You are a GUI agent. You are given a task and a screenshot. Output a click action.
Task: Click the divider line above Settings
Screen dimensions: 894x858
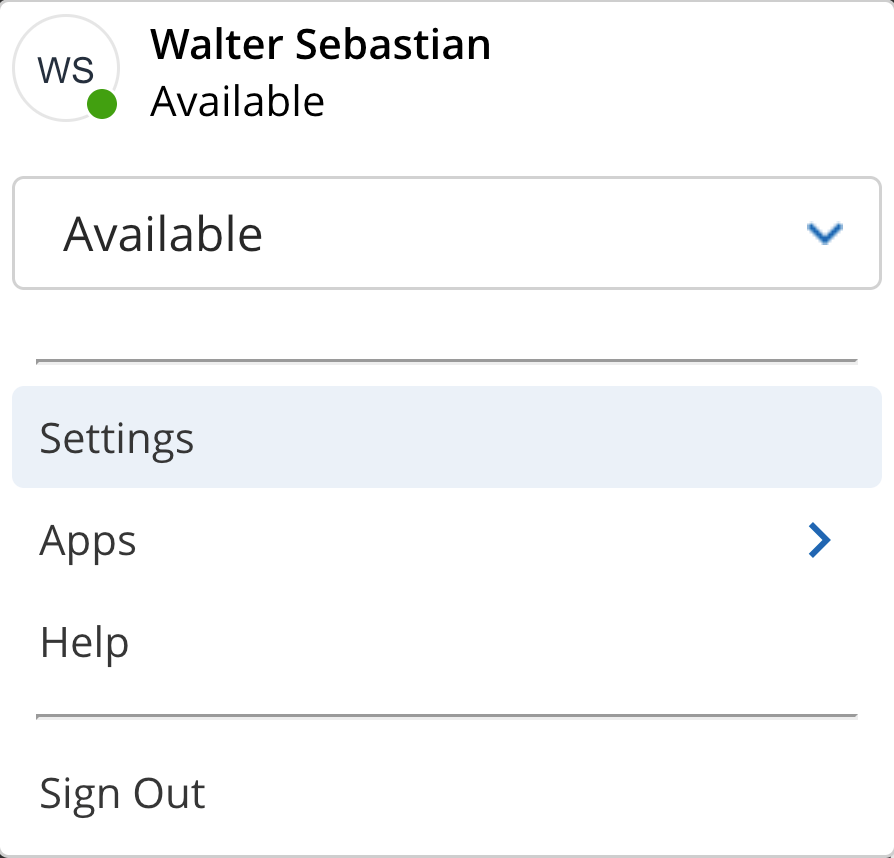coord(446,360)
